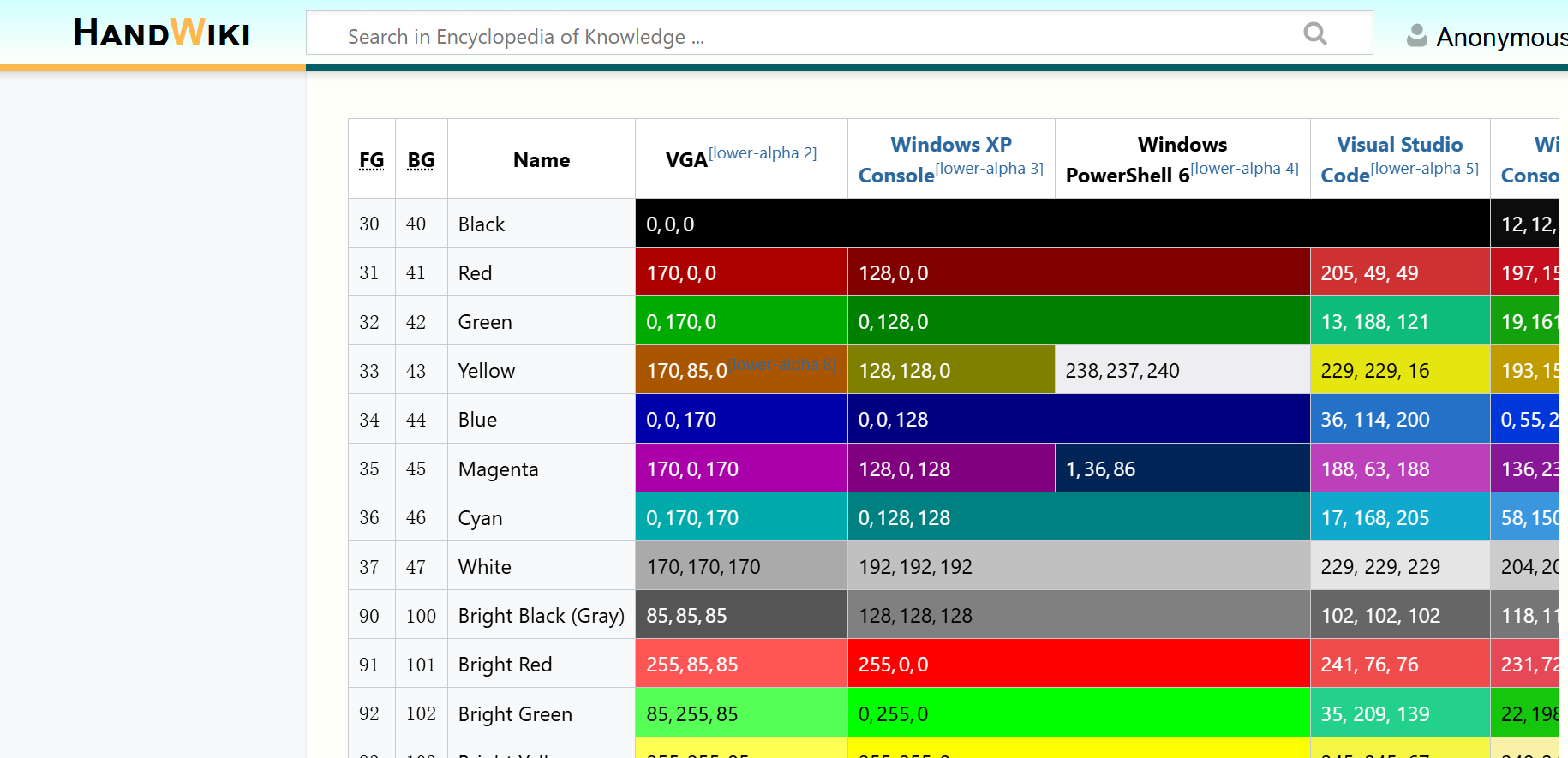This screenshot has height=758, width=1568.
Task: Click the Black name cell
Action: (x=542, y=224)
